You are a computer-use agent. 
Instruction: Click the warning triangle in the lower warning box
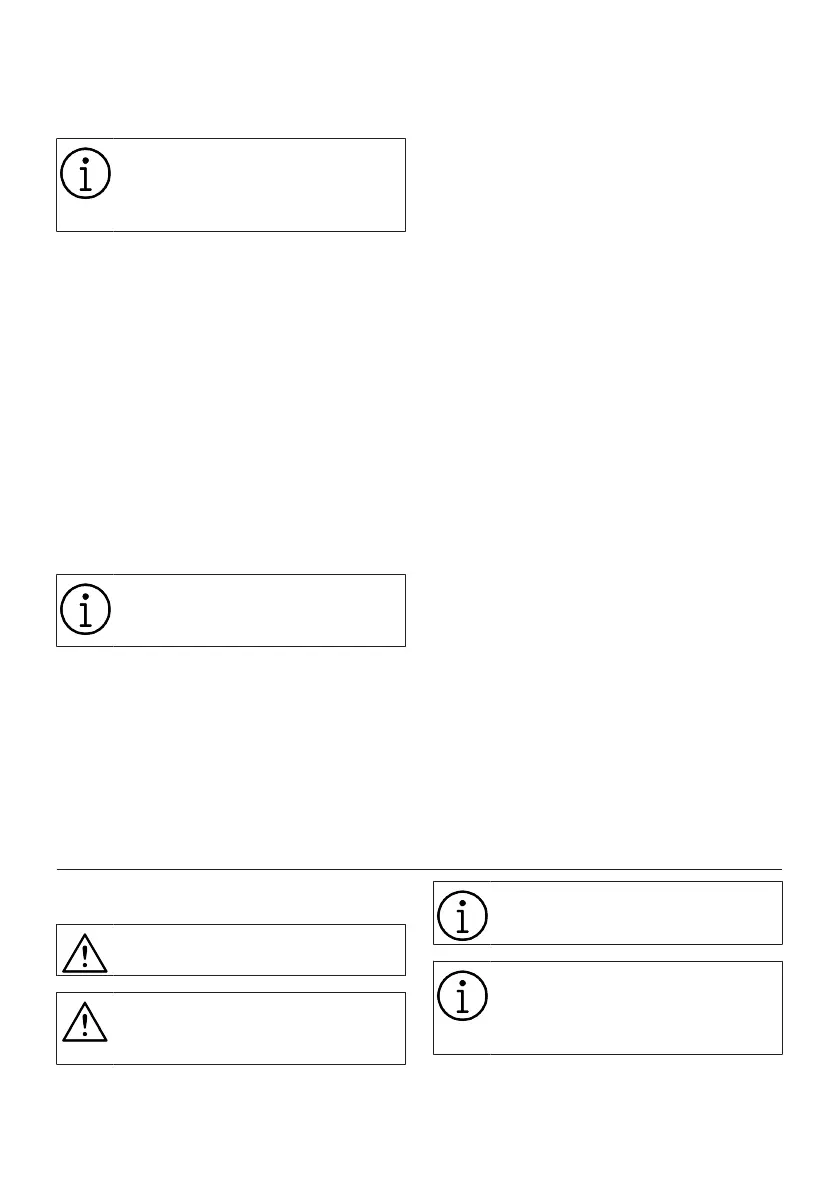point(85,1021)
